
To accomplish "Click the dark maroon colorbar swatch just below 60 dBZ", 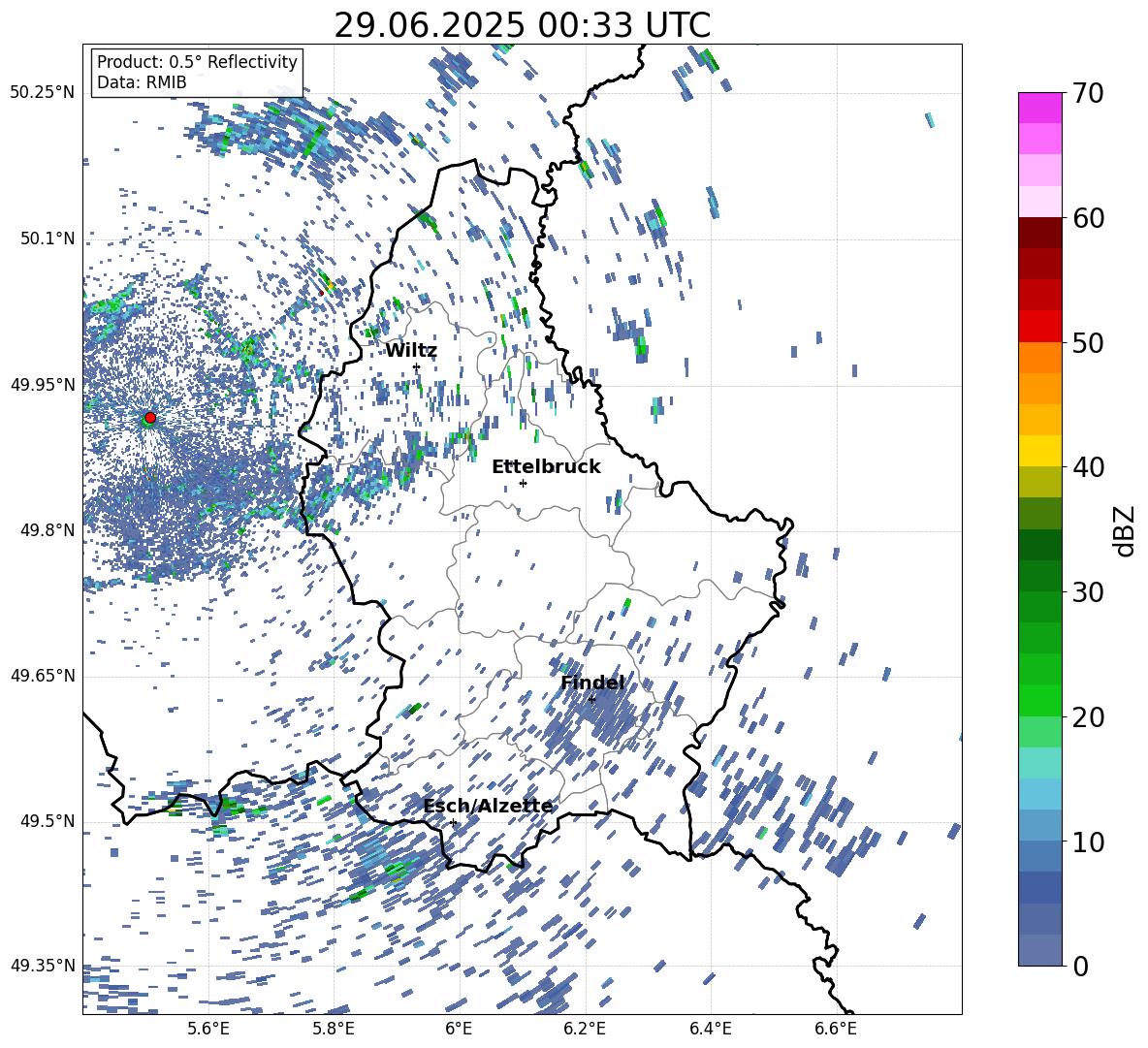I will point(1040,233).
